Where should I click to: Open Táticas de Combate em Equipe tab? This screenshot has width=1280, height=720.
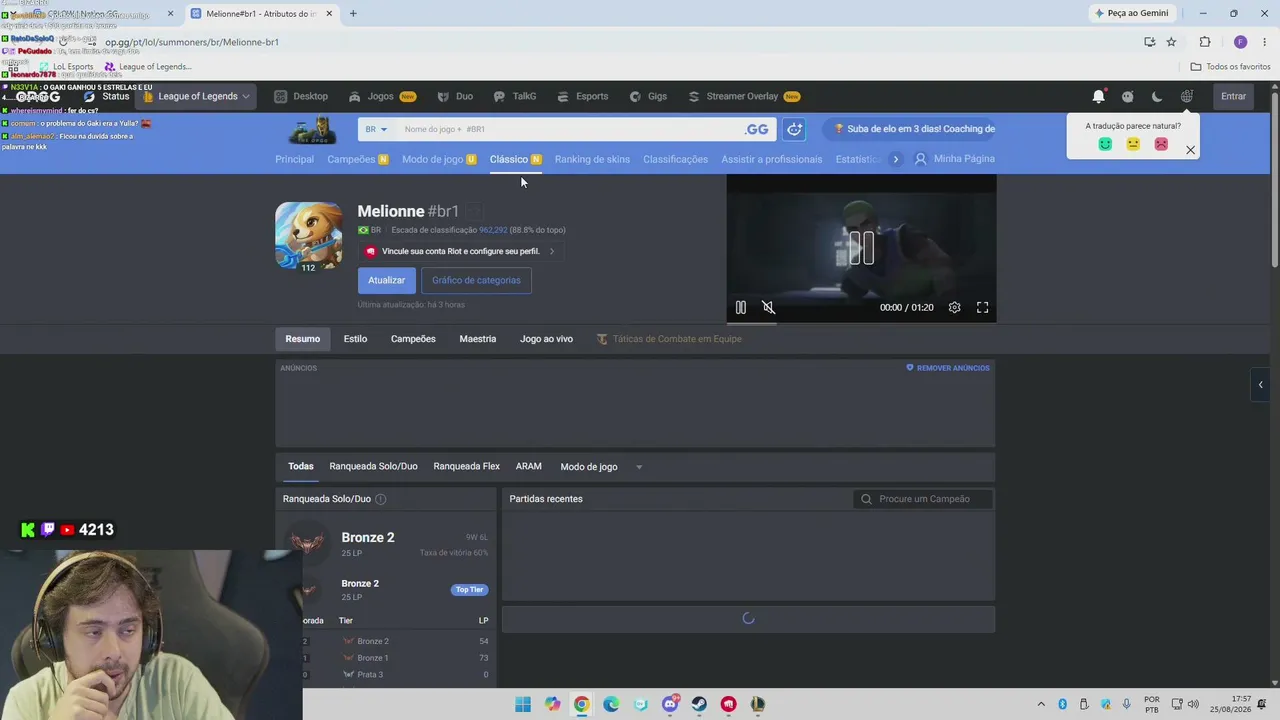[669, 339]
